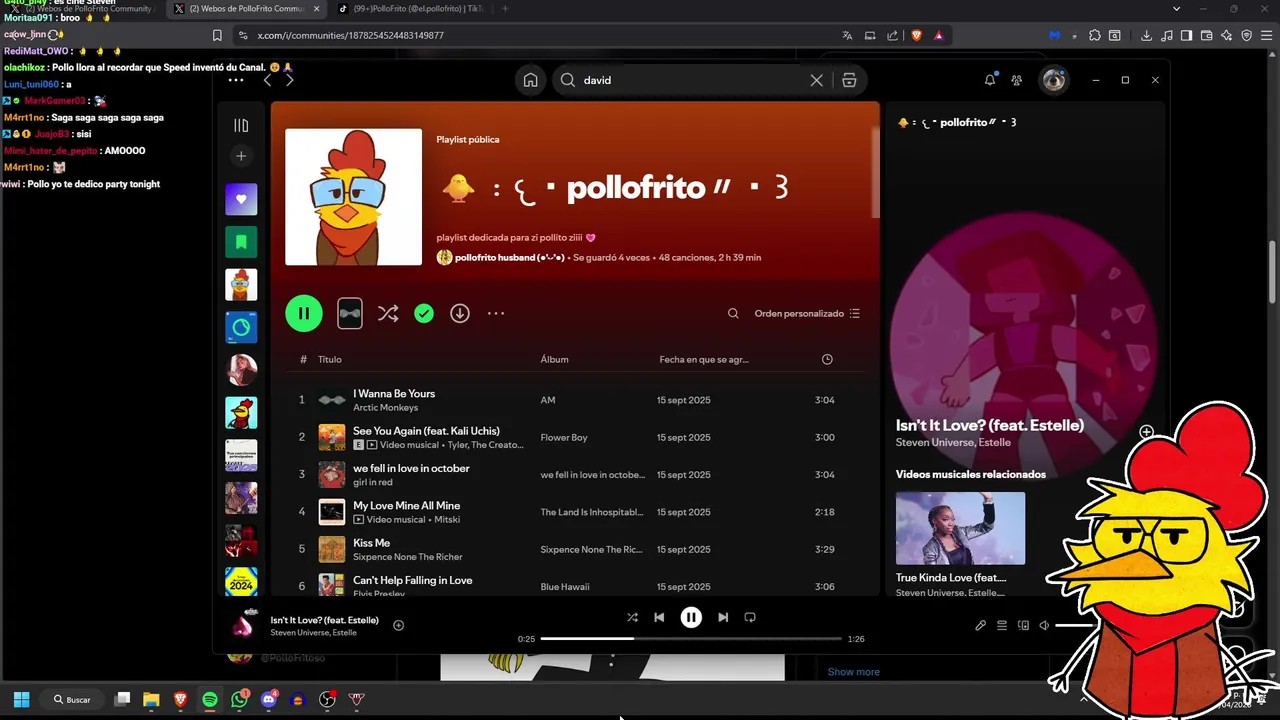Open Spotify profile avatar menu
This screenshot has height=720, width=1280.
1054,80
